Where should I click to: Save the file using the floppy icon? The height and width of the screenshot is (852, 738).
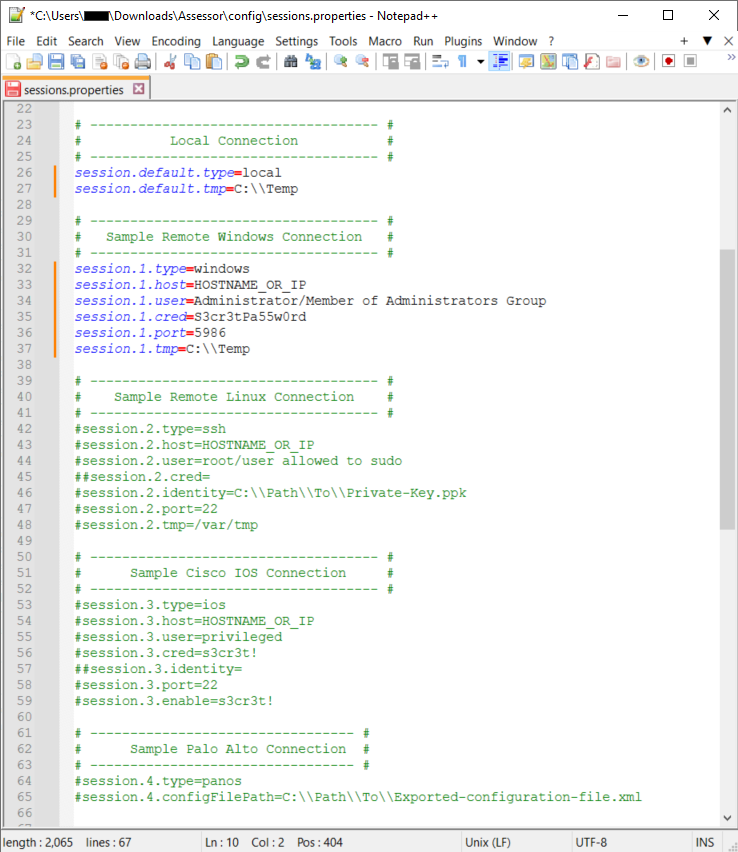click(56, 62)
